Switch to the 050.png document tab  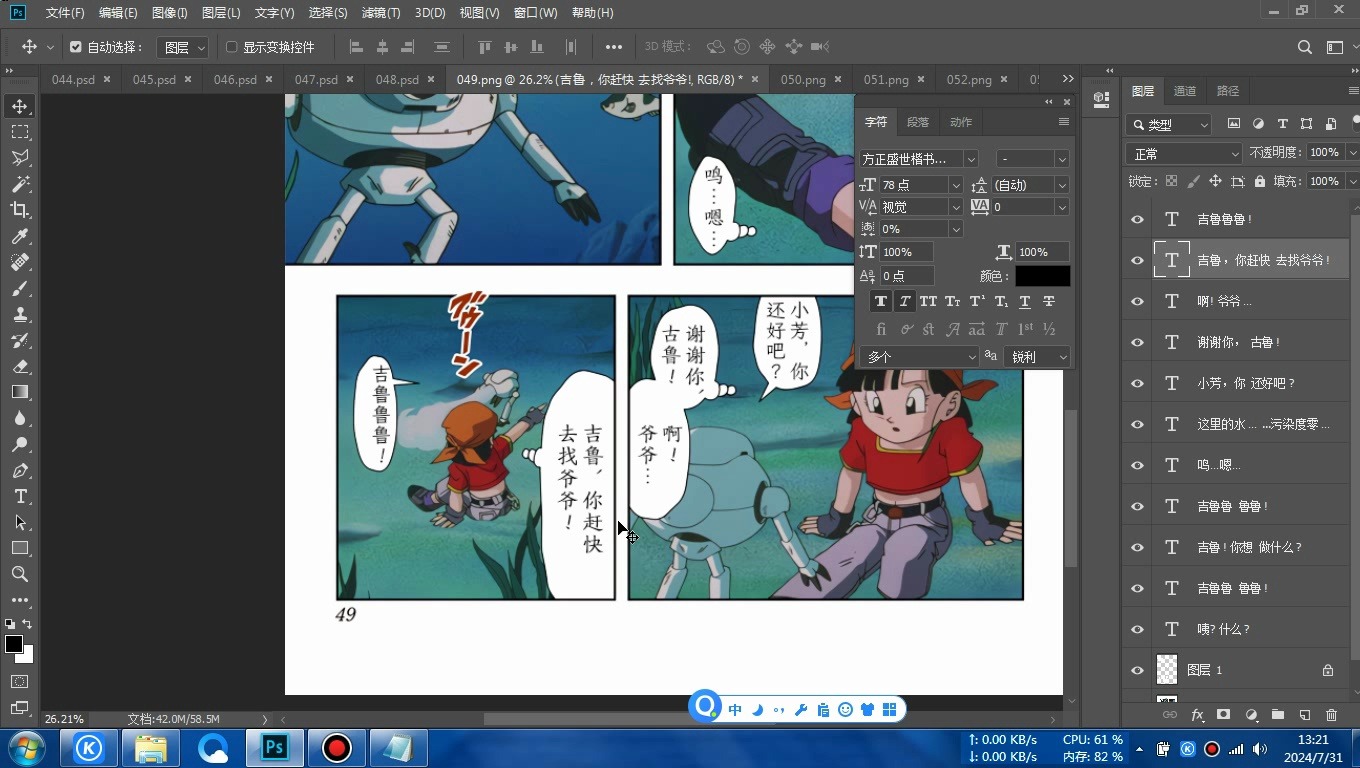(803, 79)
